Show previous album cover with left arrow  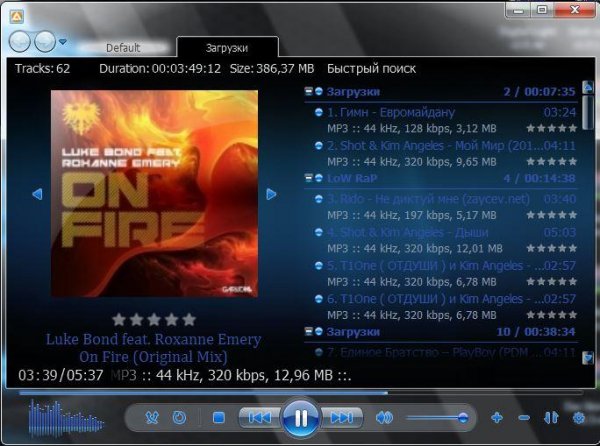point(37,194)
